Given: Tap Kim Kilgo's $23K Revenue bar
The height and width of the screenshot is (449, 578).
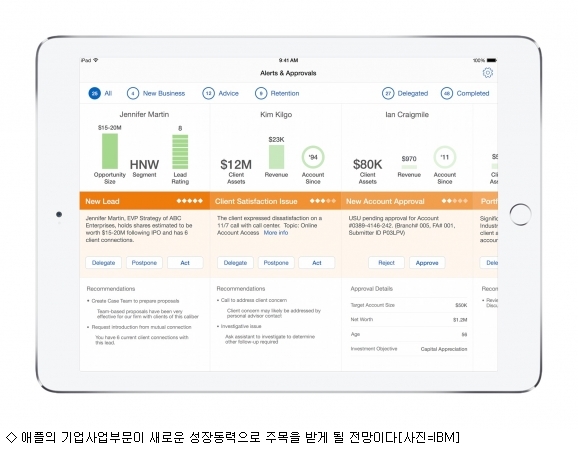Looking at the screenshot, I should pyautogui.click(x=276, y=157).
